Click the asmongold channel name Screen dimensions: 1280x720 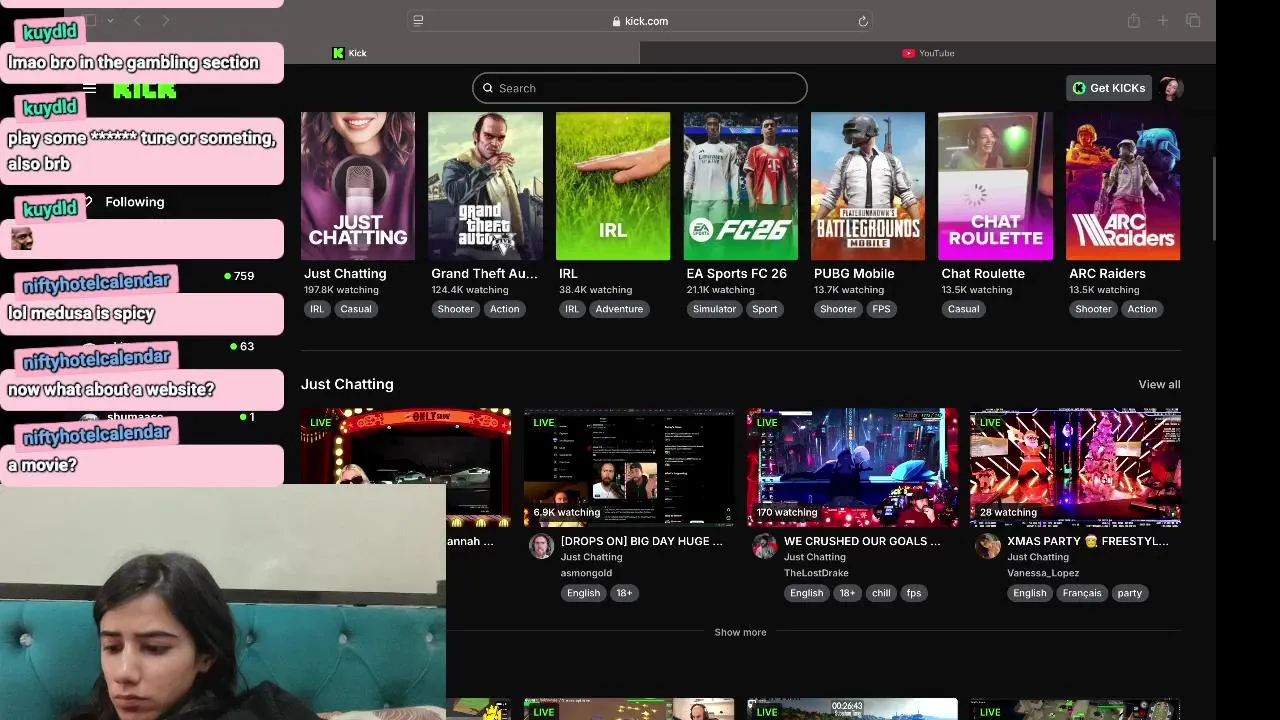click(x=586, y=573)
